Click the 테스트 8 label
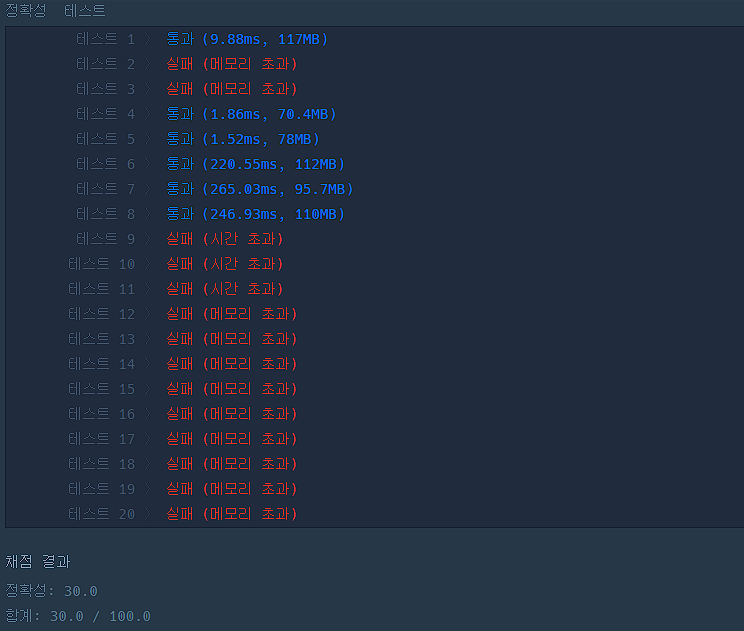 point(105,214)
